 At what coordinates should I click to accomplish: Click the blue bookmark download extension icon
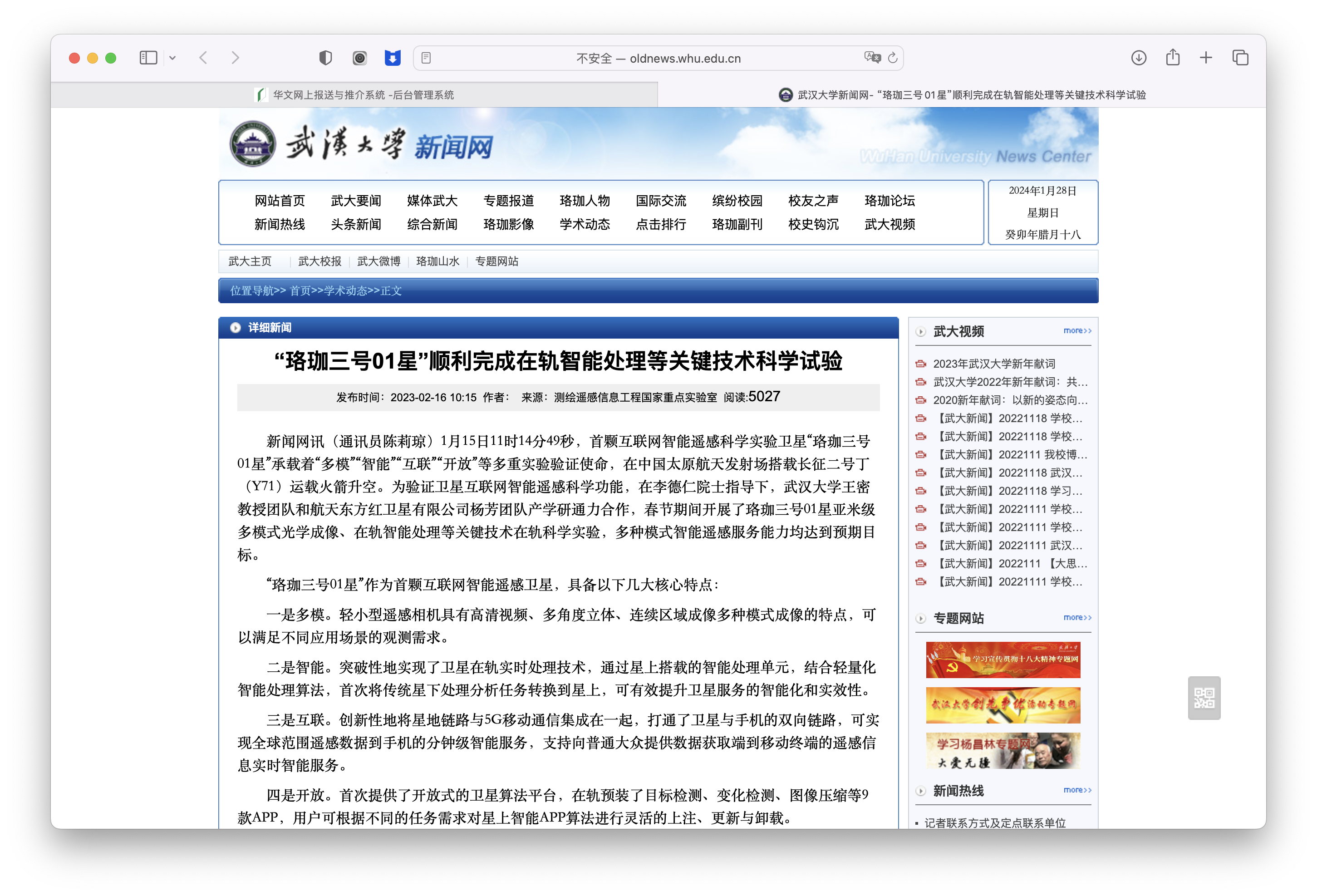pos(393,58)
